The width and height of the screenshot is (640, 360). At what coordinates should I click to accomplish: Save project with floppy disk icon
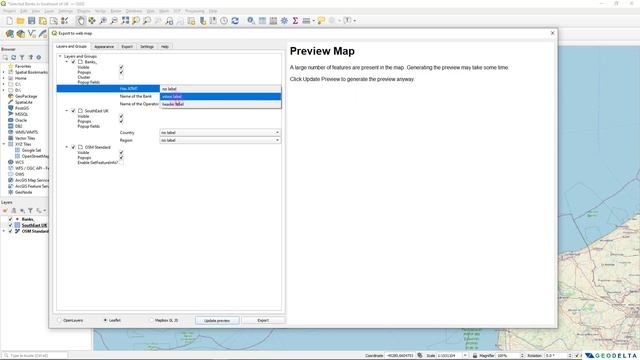[31, 21]
